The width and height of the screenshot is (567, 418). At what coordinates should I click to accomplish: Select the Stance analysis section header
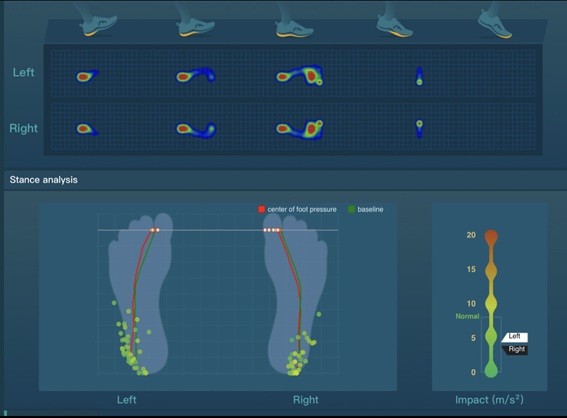tap(43, 180)
